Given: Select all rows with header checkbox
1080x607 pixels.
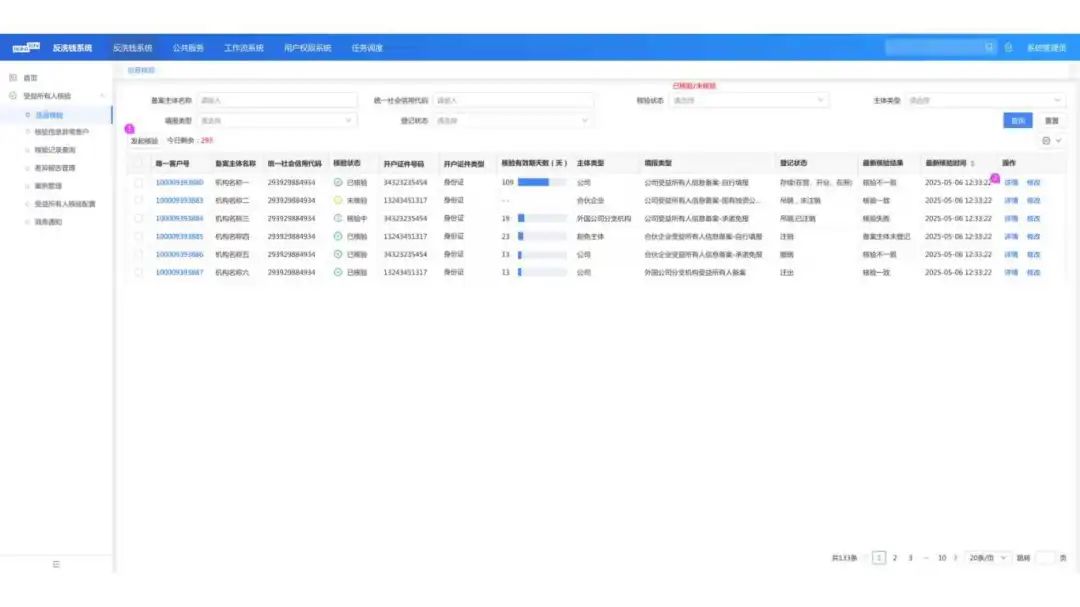Looking at the screenshot, I should coord(138,163).
